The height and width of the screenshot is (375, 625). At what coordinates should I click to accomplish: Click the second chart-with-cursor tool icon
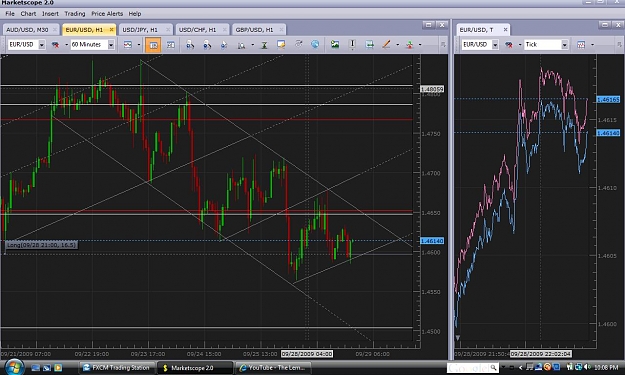207,45
